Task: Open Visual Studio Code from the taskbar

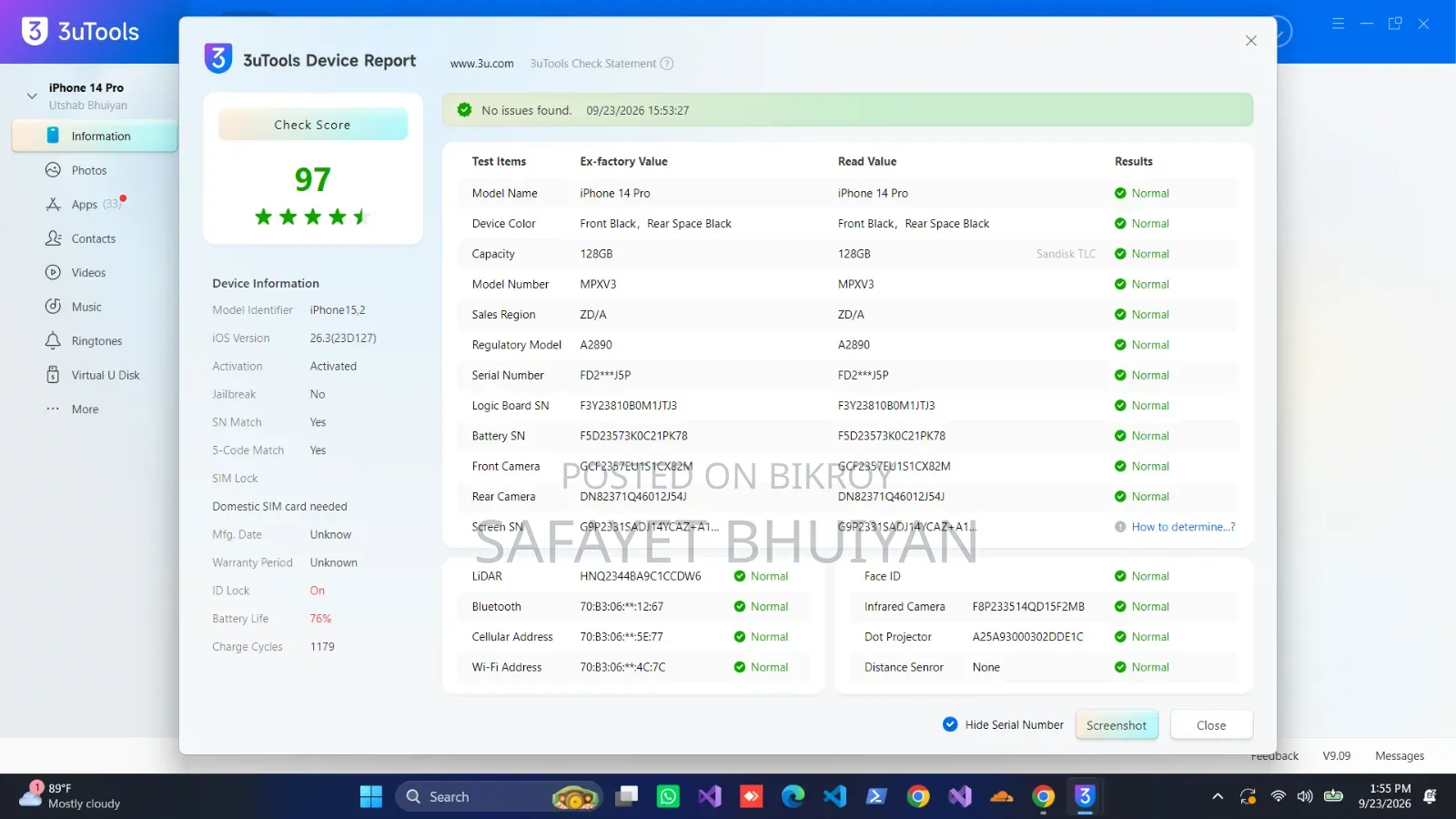Action: (834, 797)
